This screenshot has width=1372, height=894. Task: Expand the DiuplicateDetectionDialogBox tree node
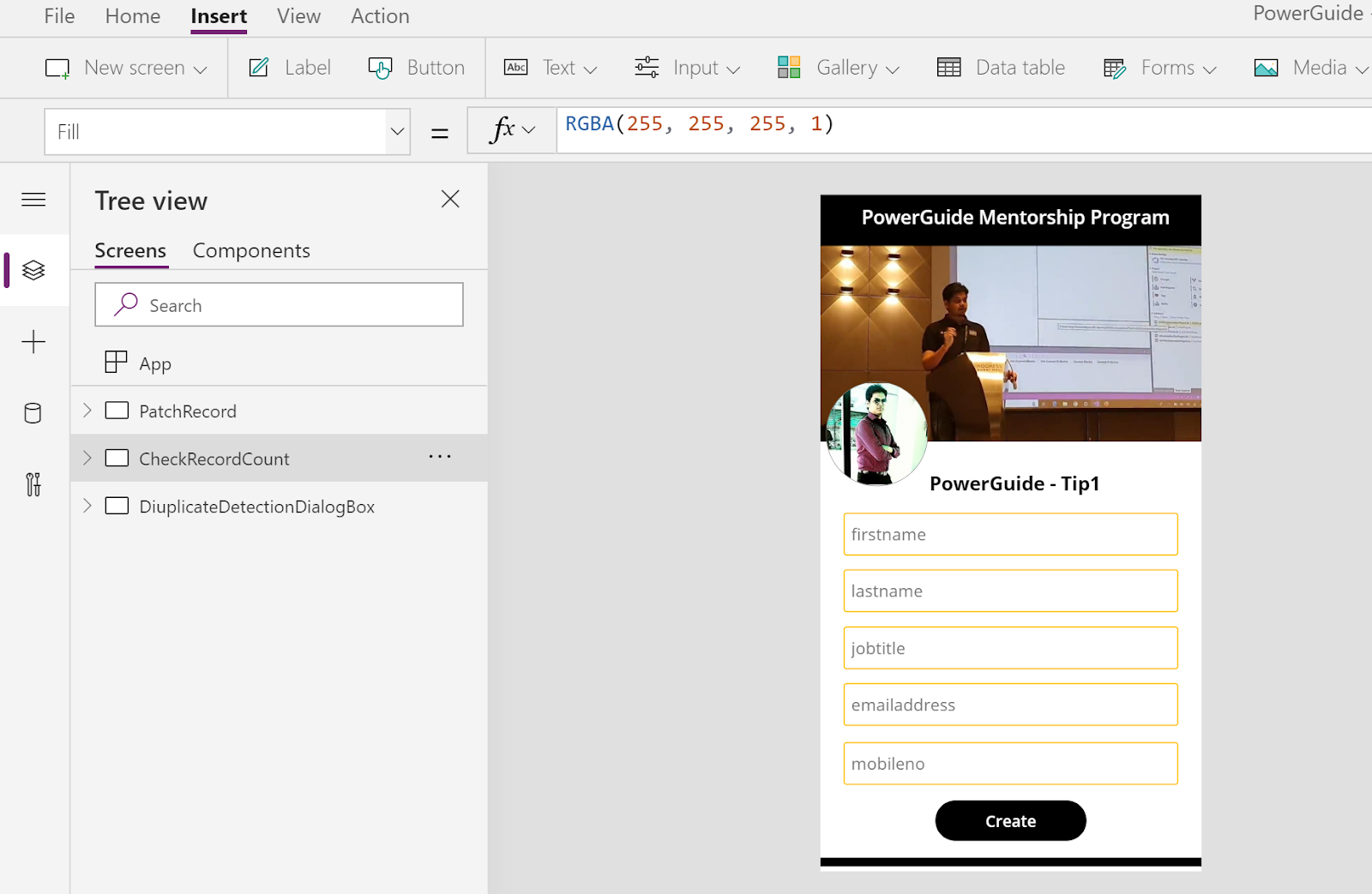pyautogui.click(x=87, y=506)
